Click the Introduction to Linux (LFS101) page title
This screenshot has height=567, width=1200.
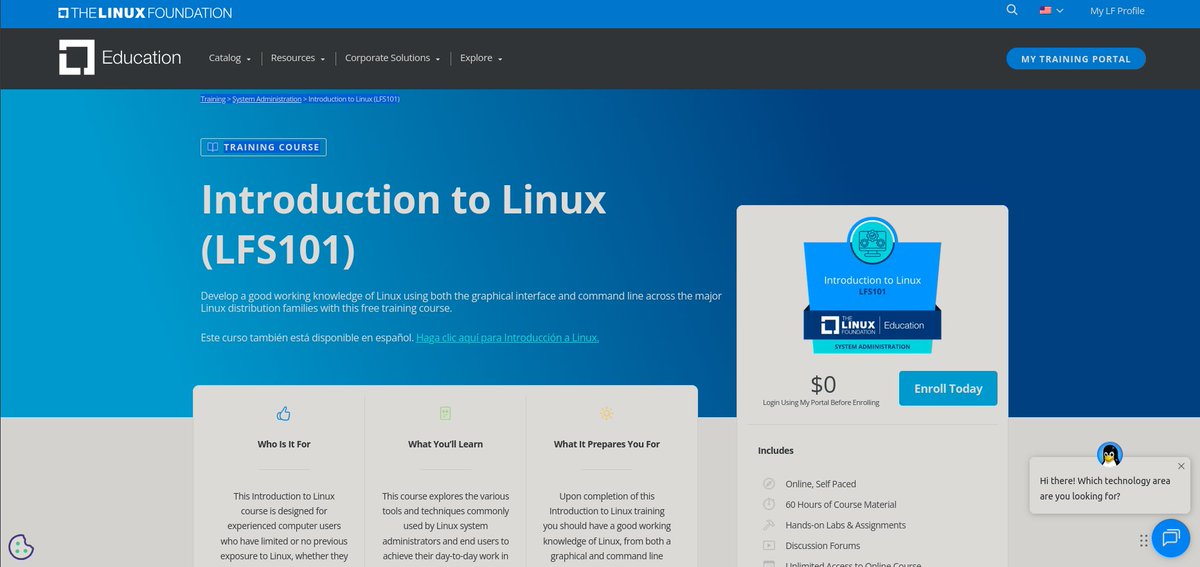[x=404, y=225]
